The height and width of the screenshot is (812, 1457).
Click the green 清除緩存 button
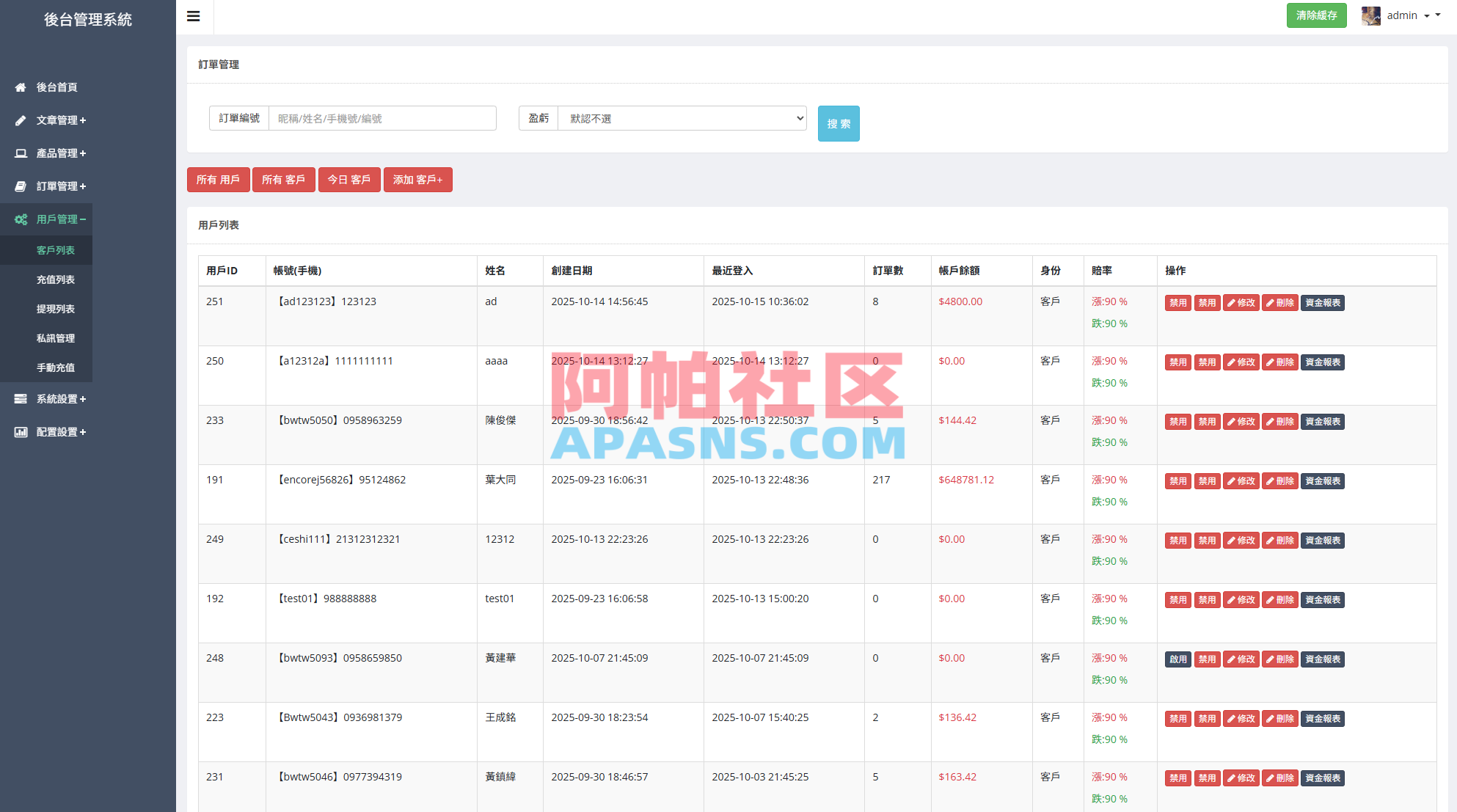[1316, 15]
